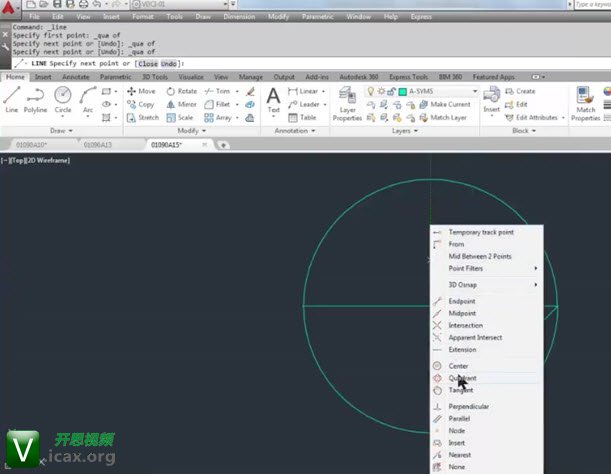Click Close option in command line
611x474 pixels.
(148, 64)
